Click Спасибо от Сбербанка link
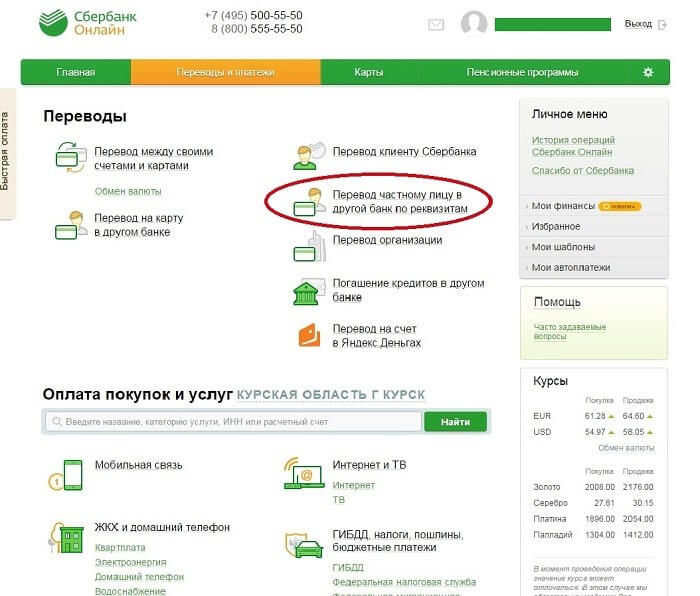The height and width of the screenshot is (596, 700). pos(583,171)
